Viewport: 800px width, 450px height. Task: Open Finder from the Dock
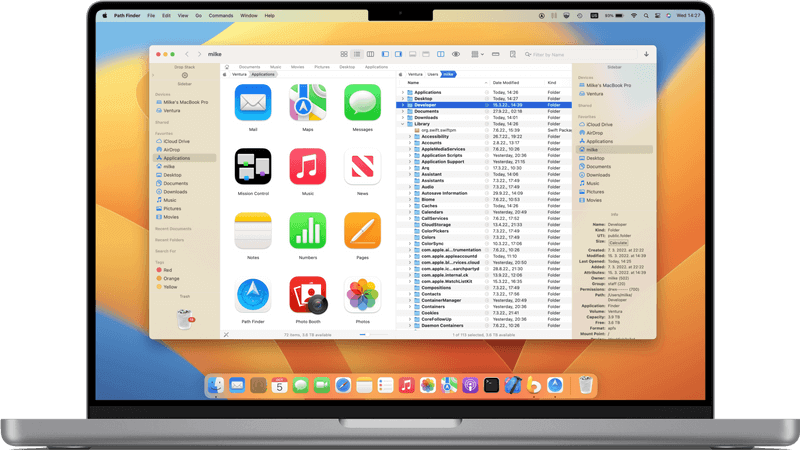[215, 385]
